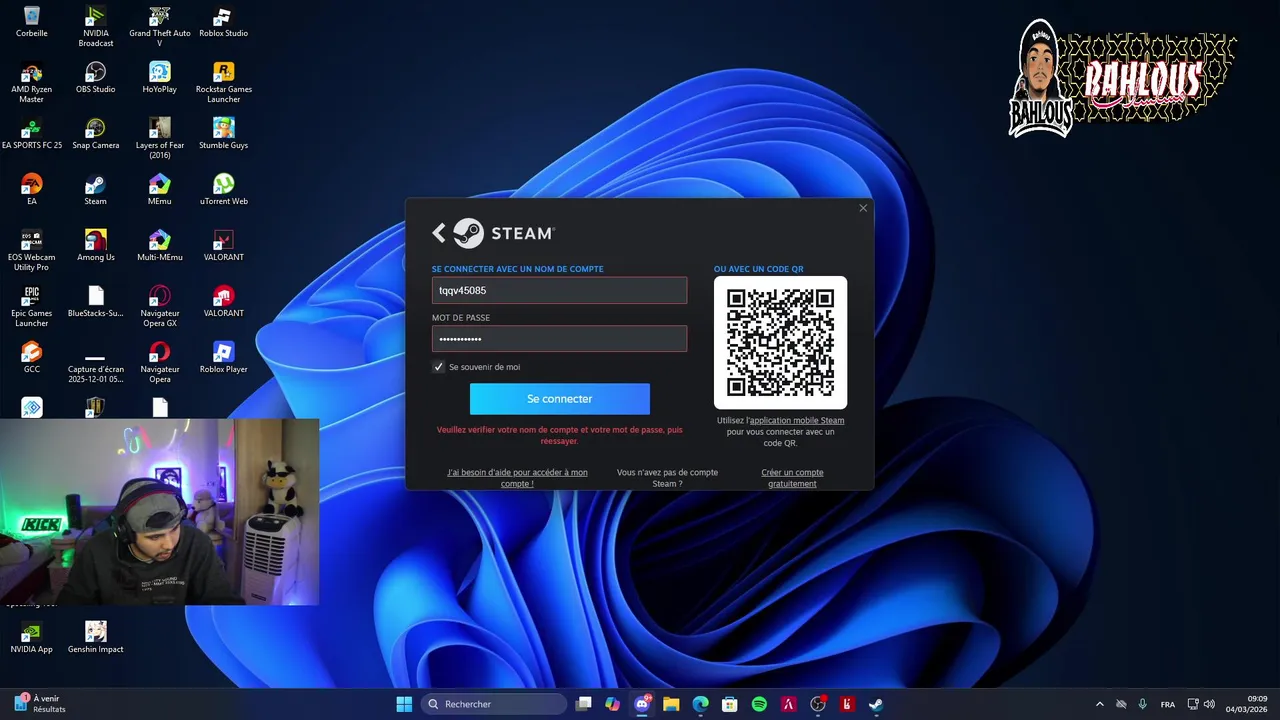This screenshot has width=1280, height=720.
Task: Select Epic Games Launcher shortcut
Action: click(32, 307)
